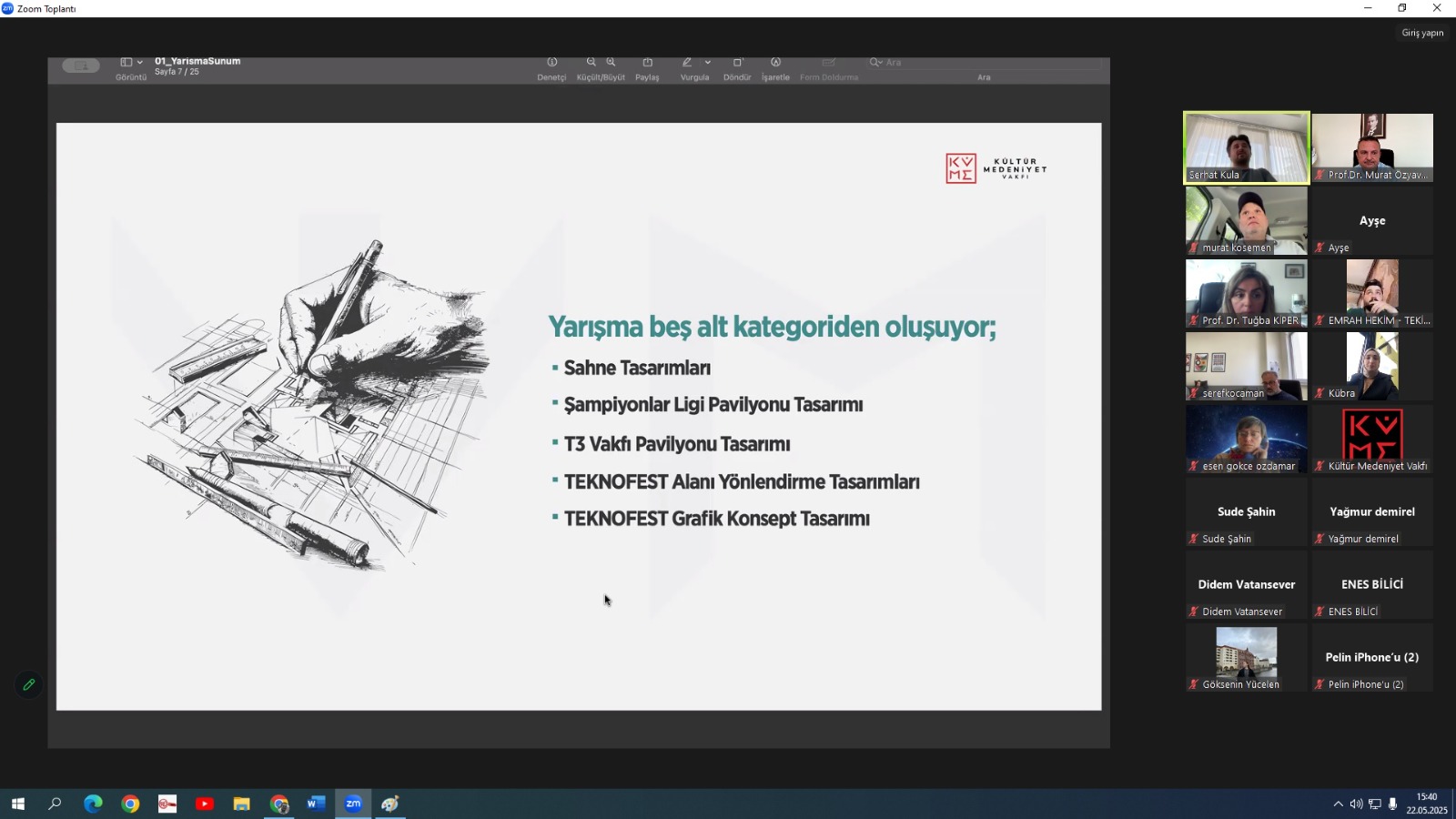Open Microsoft Word from taskbar
The width and height of the screenshot is (1456, 819).
(x=316, y=804)
